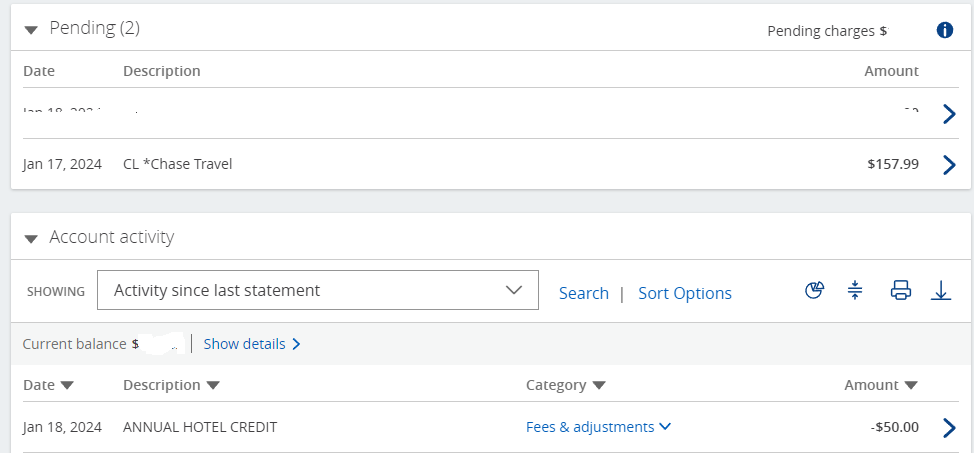
Task: Show details for current balance
Action: click(x=252, y=344)
